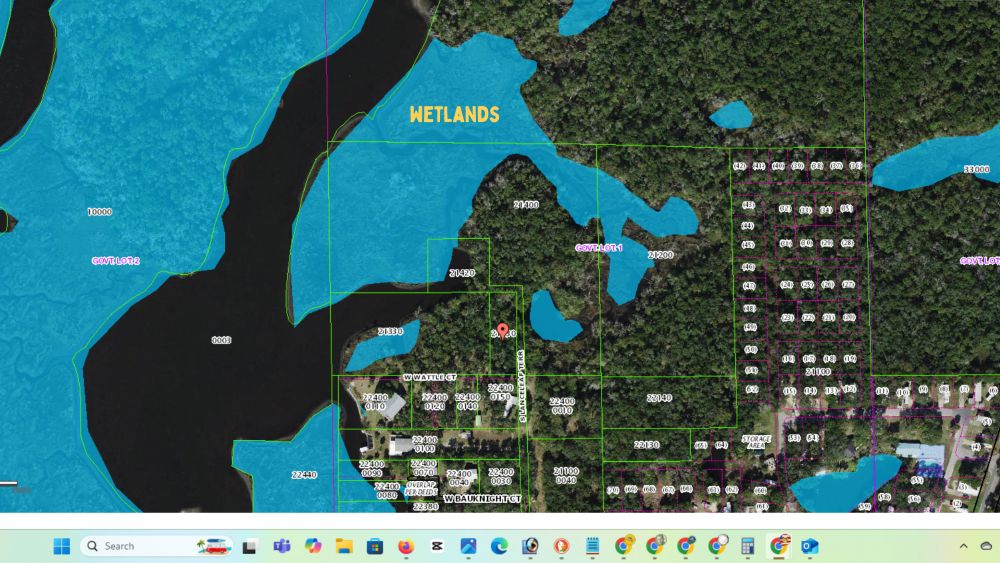Launch DuckDuckGo browser from the taskbar
The width and height of the screenshot is (1000, 563).
(x=561, y=546)
